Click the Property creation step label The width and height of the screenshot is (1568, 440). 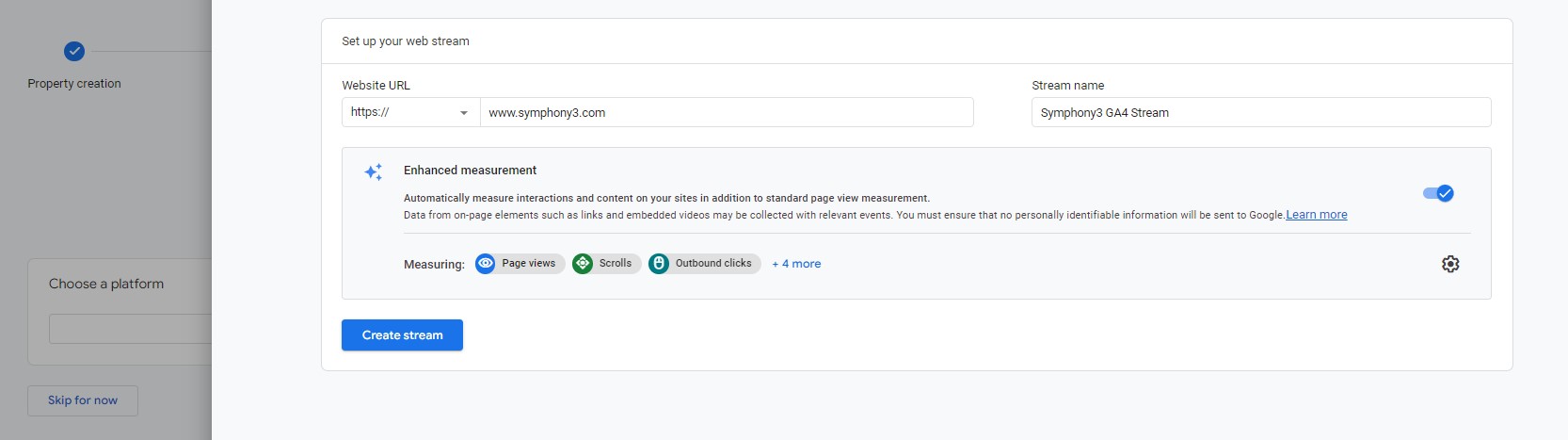74,84
